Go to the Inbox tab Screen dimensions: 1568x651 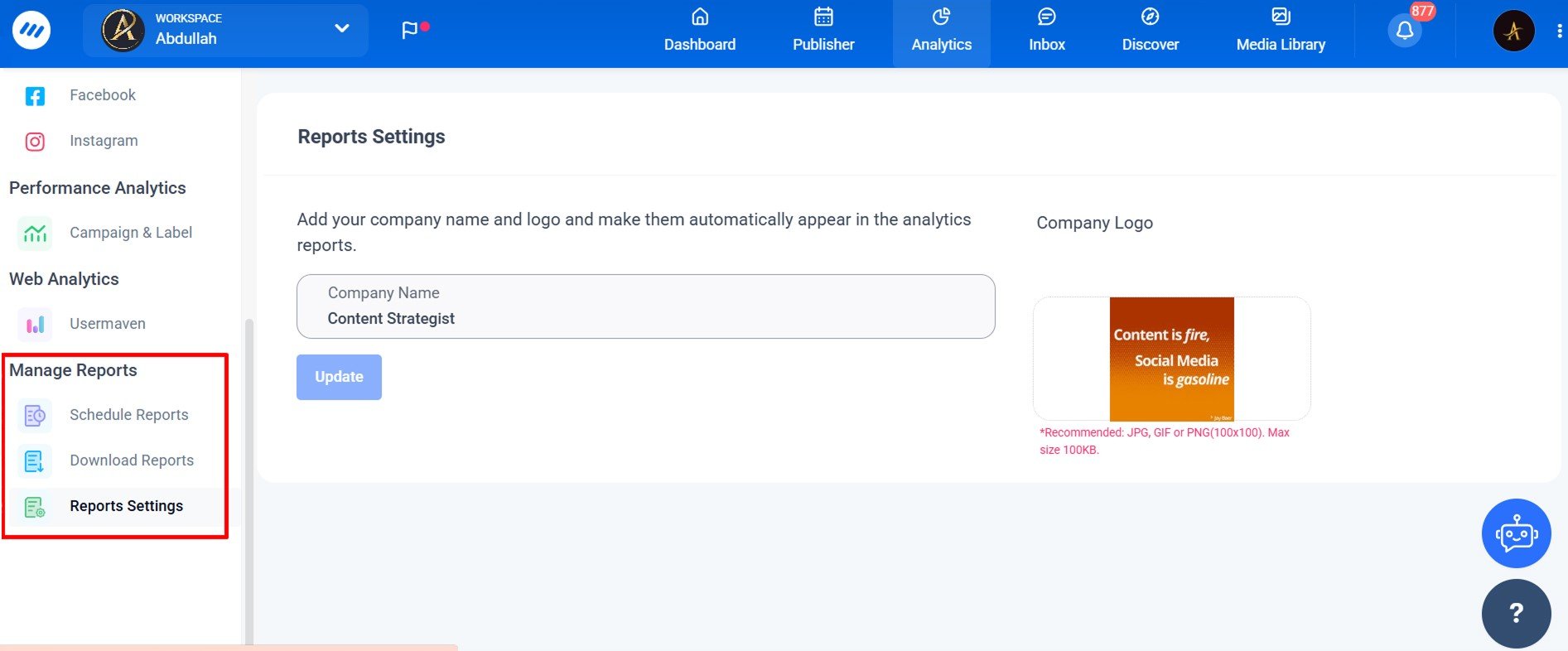point(1046,31)
